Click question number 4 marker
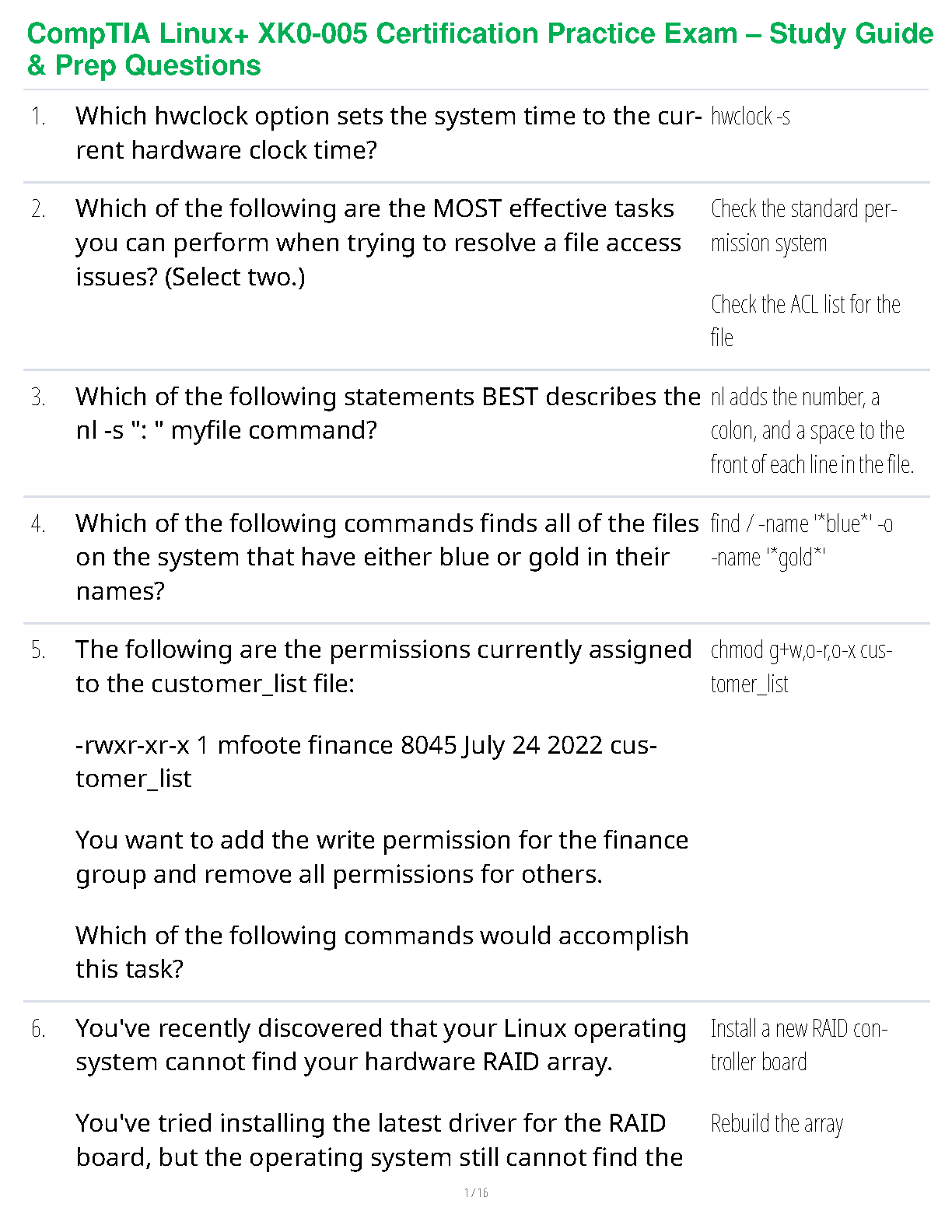The height and width of the screenshot is (1232, 952). click(x=39, y=524)
